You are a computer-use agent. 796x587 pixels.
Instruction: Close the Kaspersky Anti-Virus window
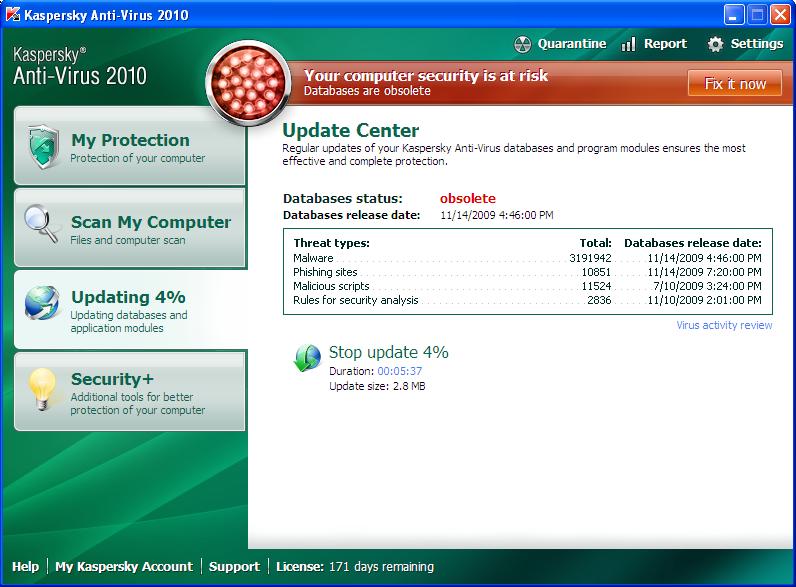tap(780, 15)
